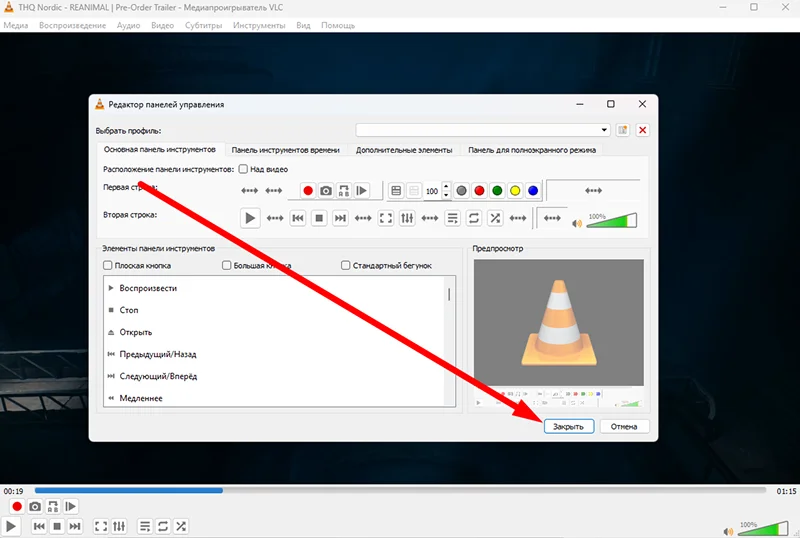Image resolution: width=800 pixels, height=538 pixels.
Task: Toggle playlist view in bottom player controls
Action: (144, 526)
